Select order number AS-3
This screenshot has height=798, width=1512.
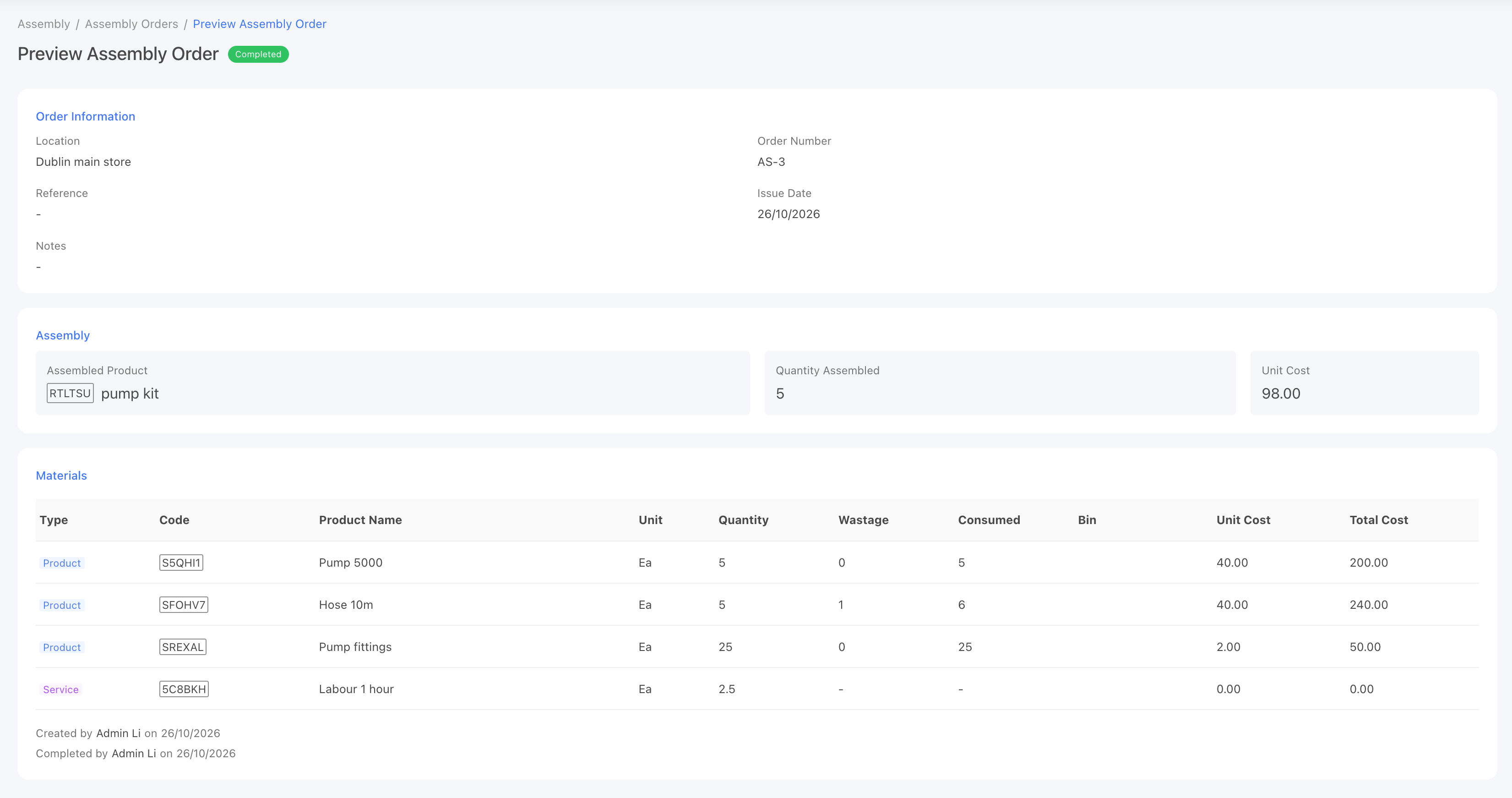pyautogui.click(x=771, y=162)
